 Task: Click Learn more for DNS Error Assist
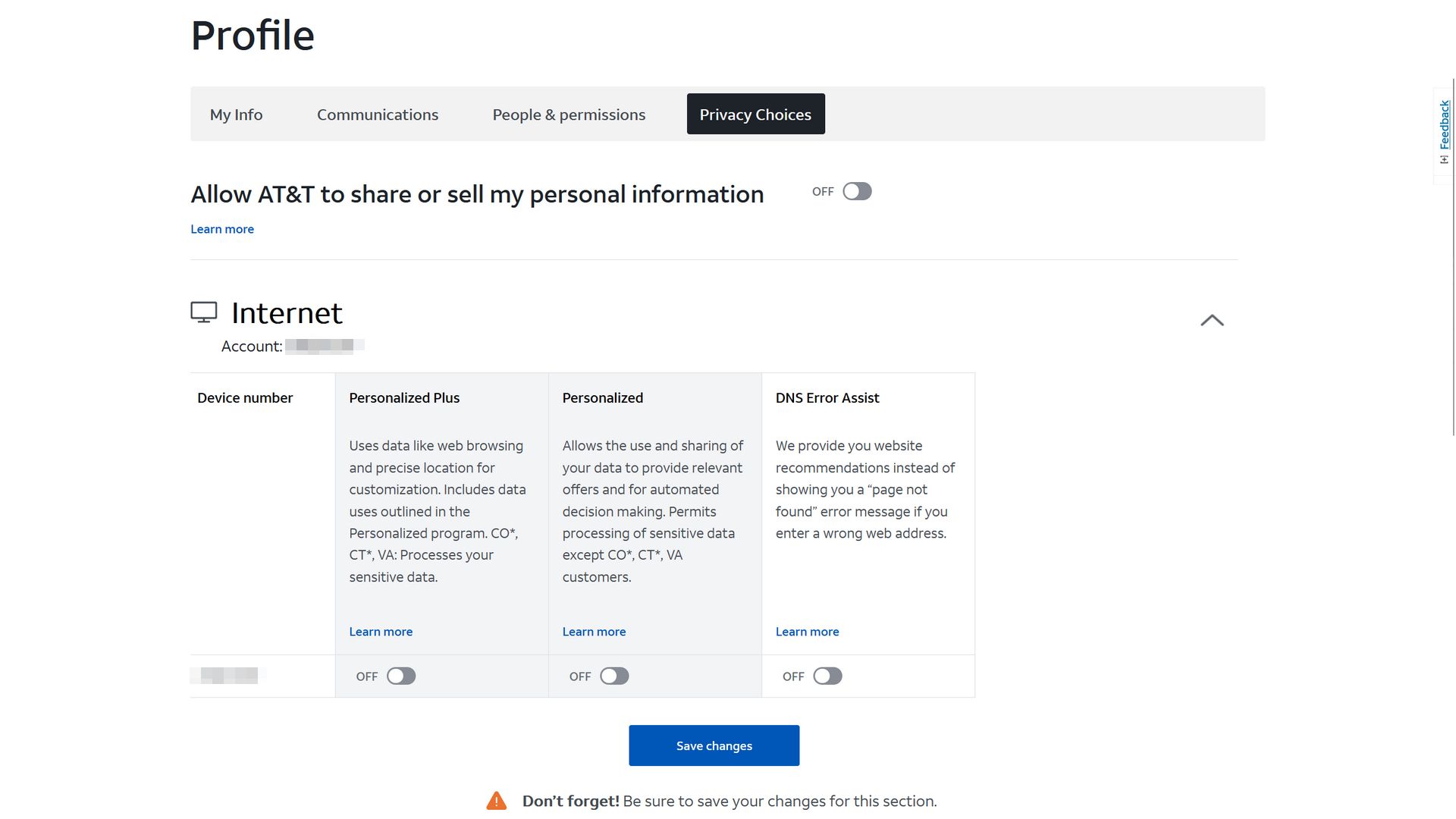[807, 632]
